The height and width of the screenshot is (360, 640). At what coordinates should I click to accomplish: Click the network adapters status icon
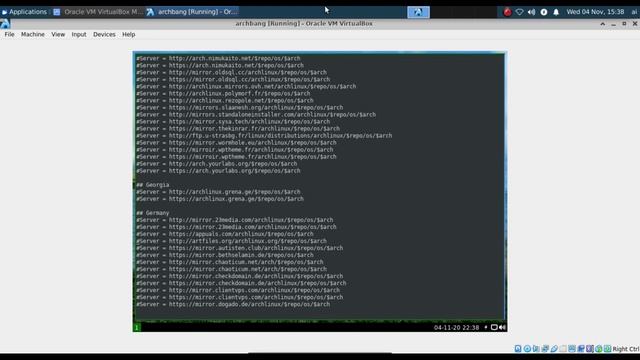point(545,349)
